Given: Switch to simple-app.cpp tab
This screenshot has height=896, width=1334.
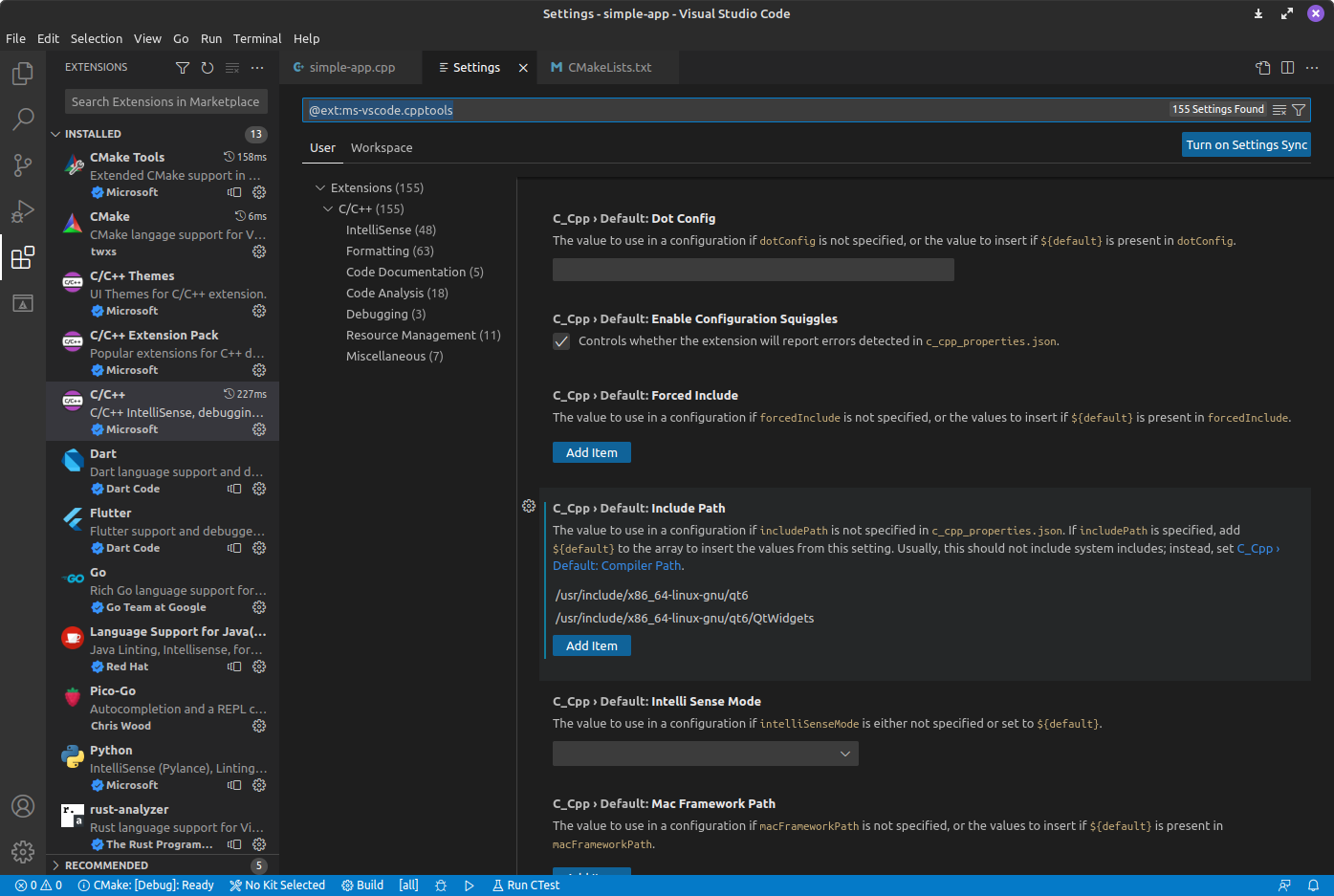Looking at the screenshot, I should tap(350, 68).
